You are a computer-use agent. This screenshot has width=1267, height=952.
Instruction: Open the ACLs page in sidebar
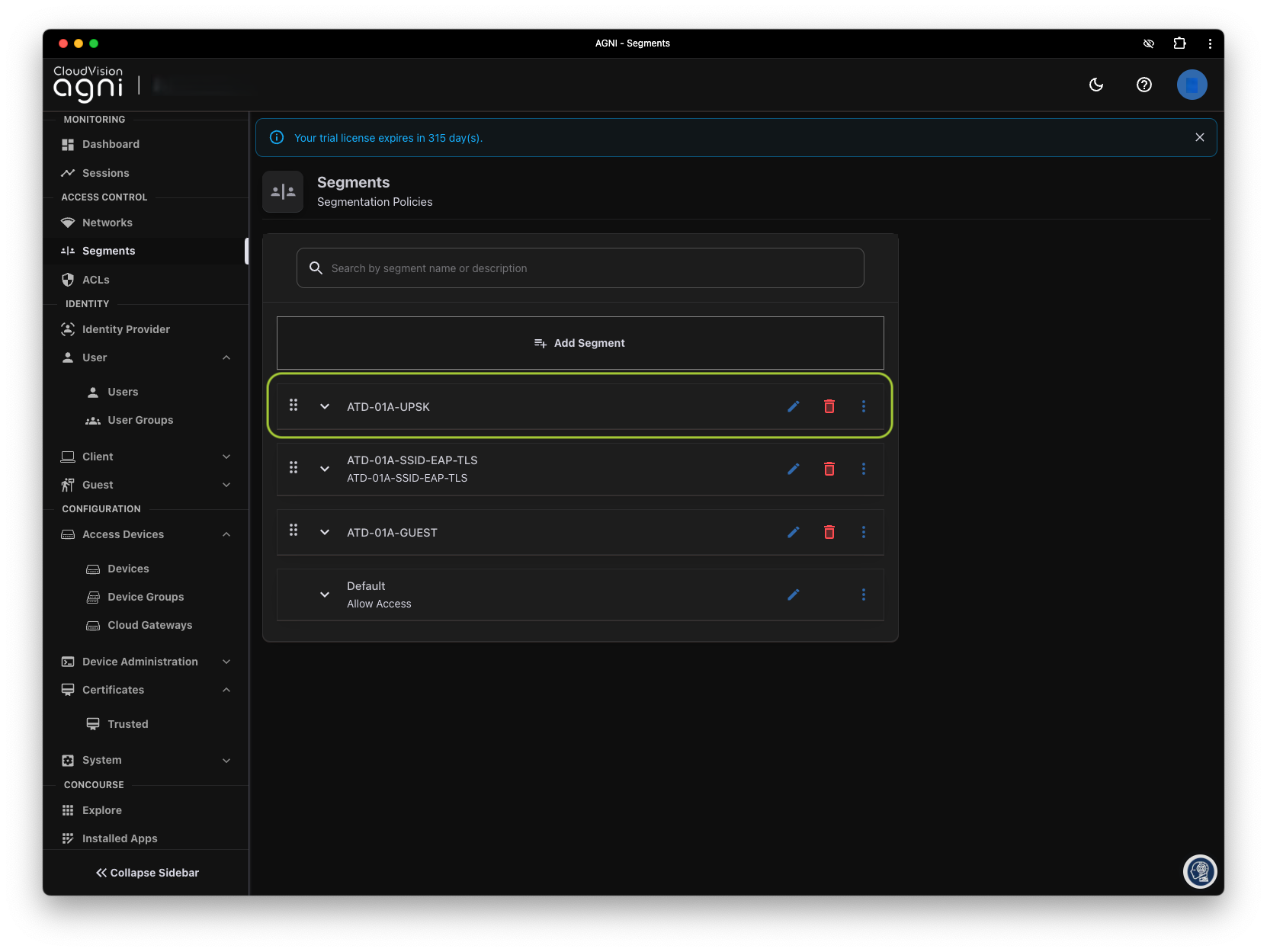coord(96,280)
